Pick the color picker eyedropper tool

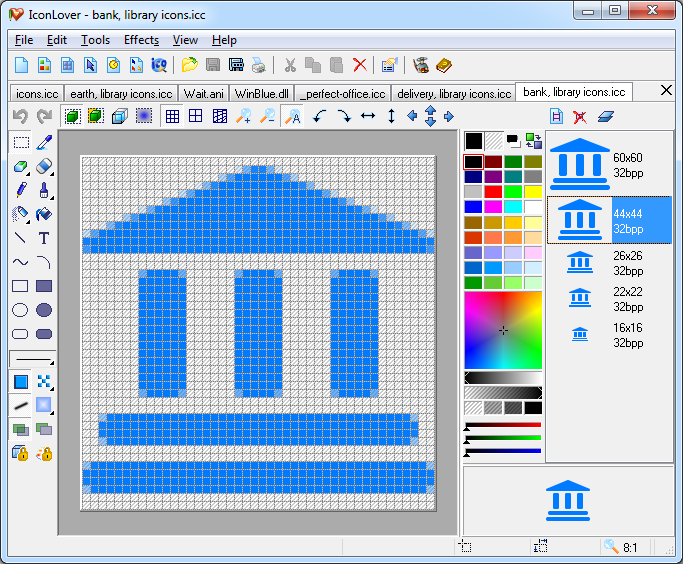tap(44, 142)
